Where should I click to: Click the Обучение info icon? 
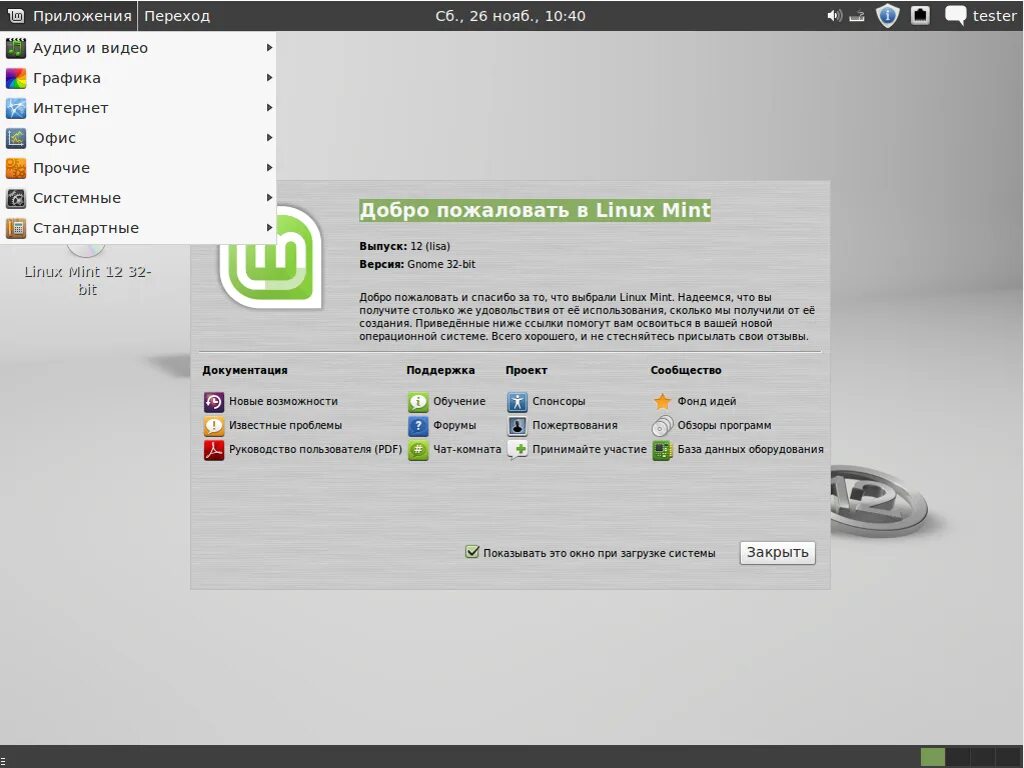click(418, 402)
